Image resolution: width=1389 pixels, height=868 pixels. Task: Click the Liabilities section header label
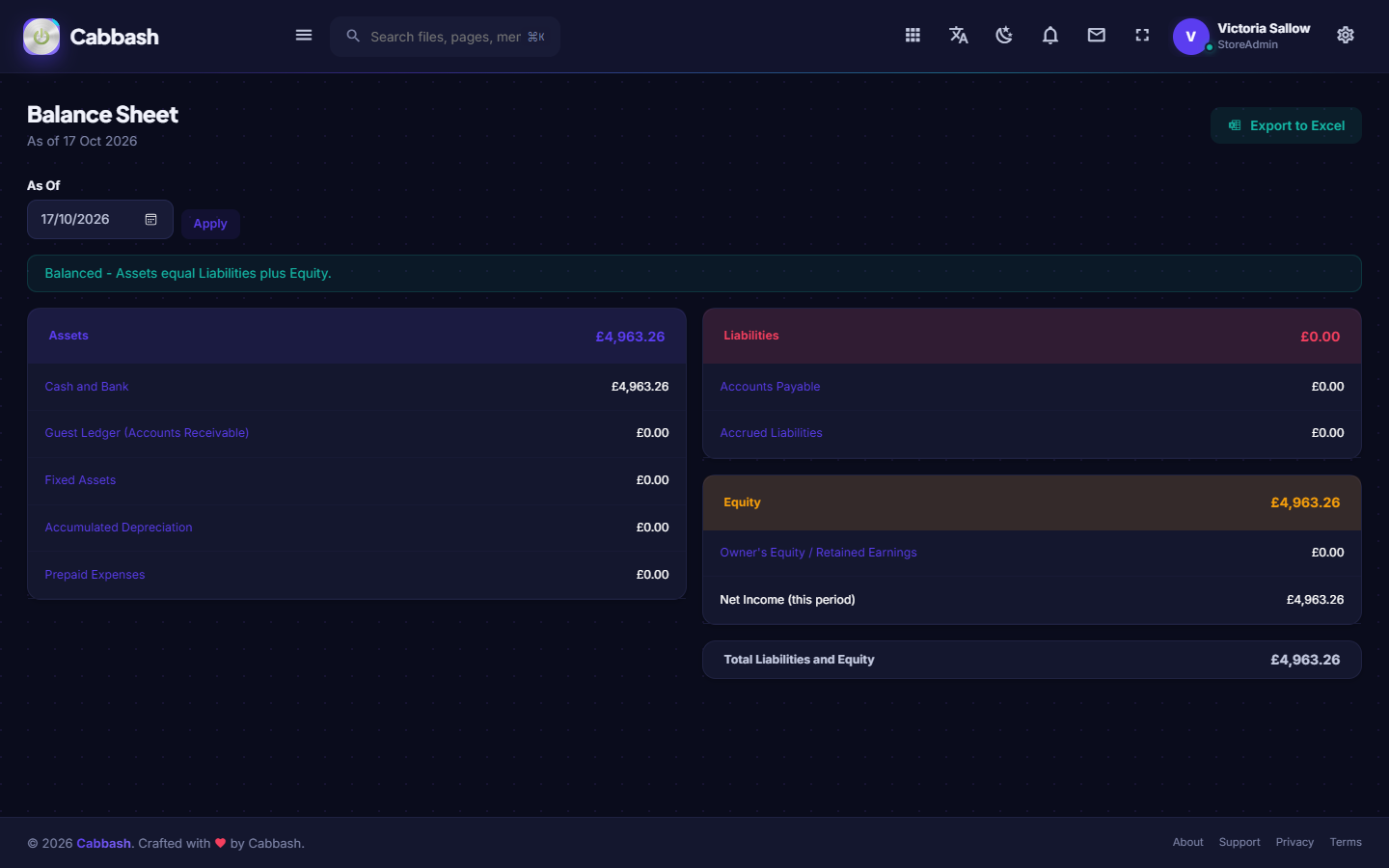[750, 336]
